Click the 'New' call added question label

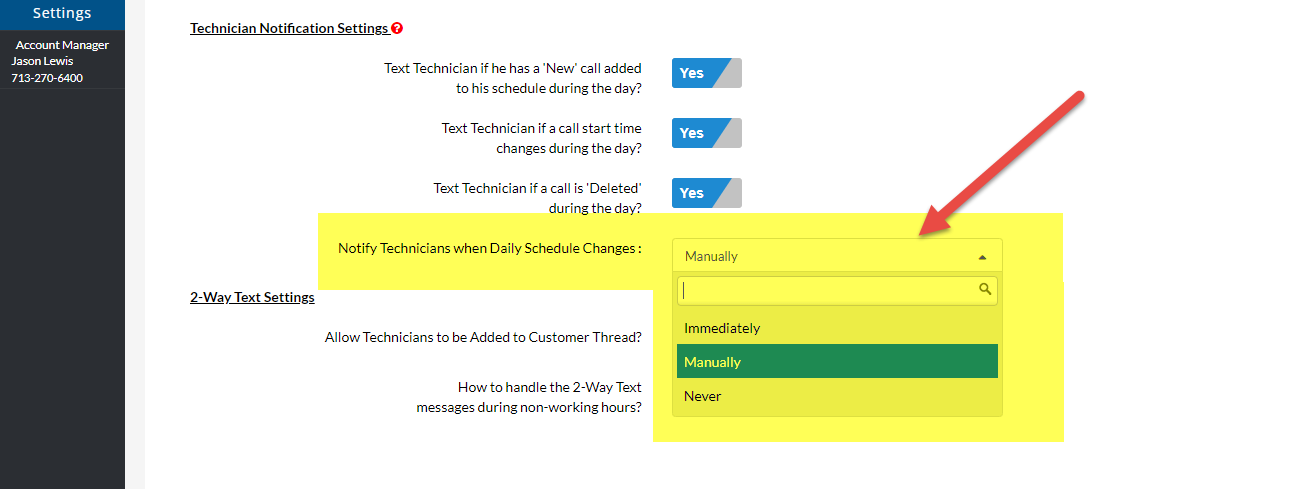pyautogui.click(x=513, y=78)
